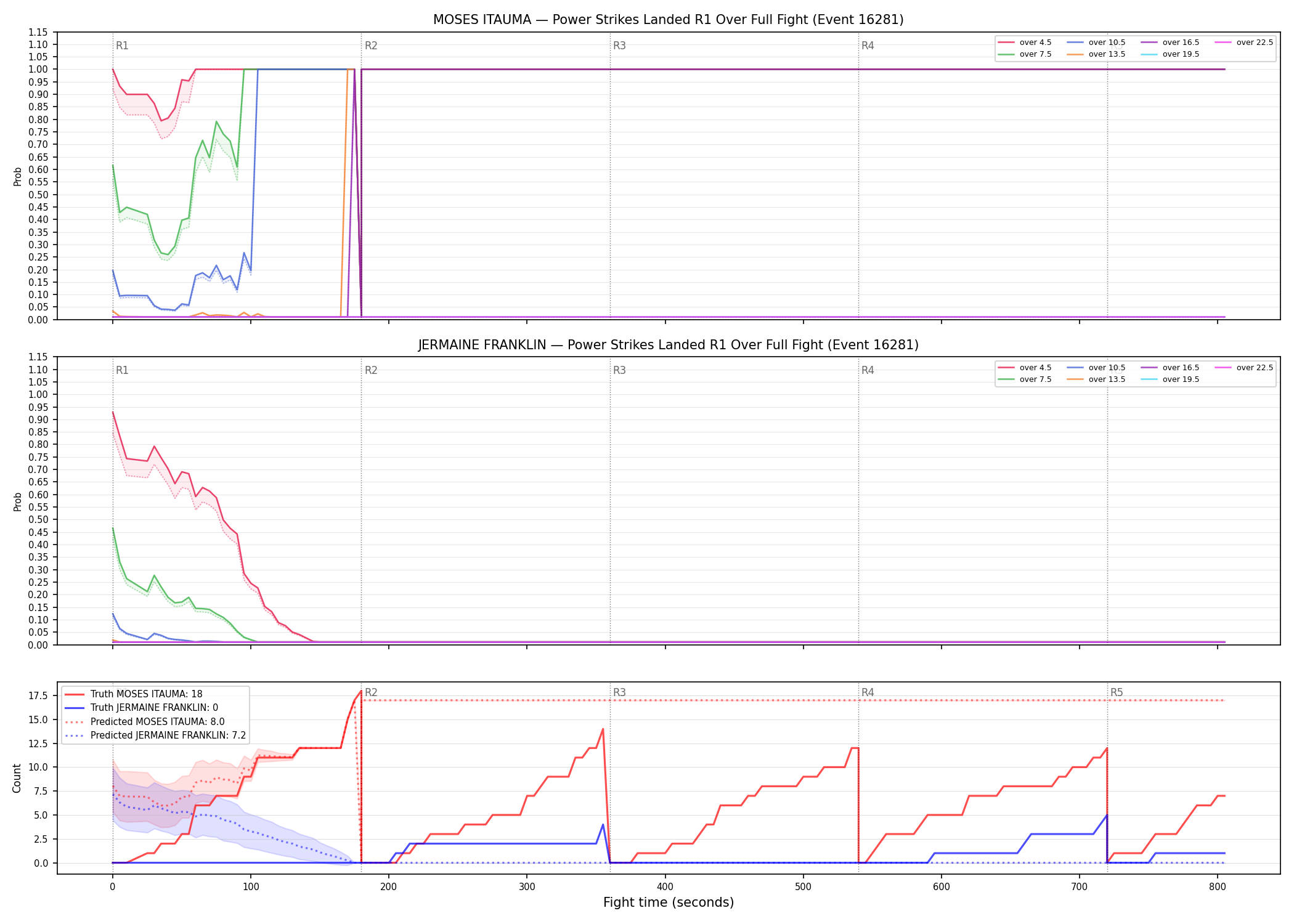Viewport: 1294px width, 924px height.
Task: Select 'over 22.5' in Moses Itauma legend
Action: click(x=1243, y=43)
